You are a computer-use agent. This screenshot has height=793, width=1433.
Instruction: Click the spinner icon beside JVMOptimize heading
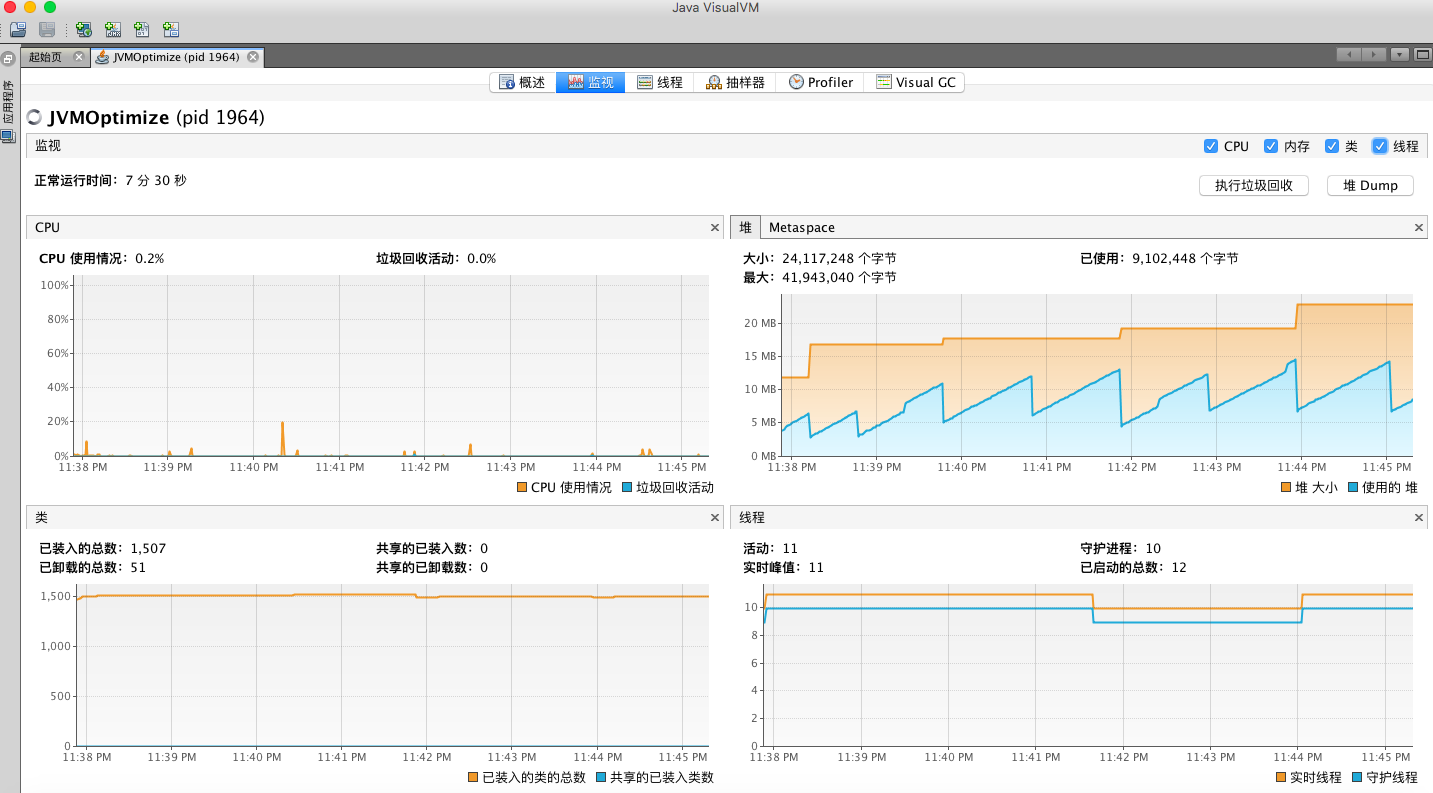(x=35, y=118)
